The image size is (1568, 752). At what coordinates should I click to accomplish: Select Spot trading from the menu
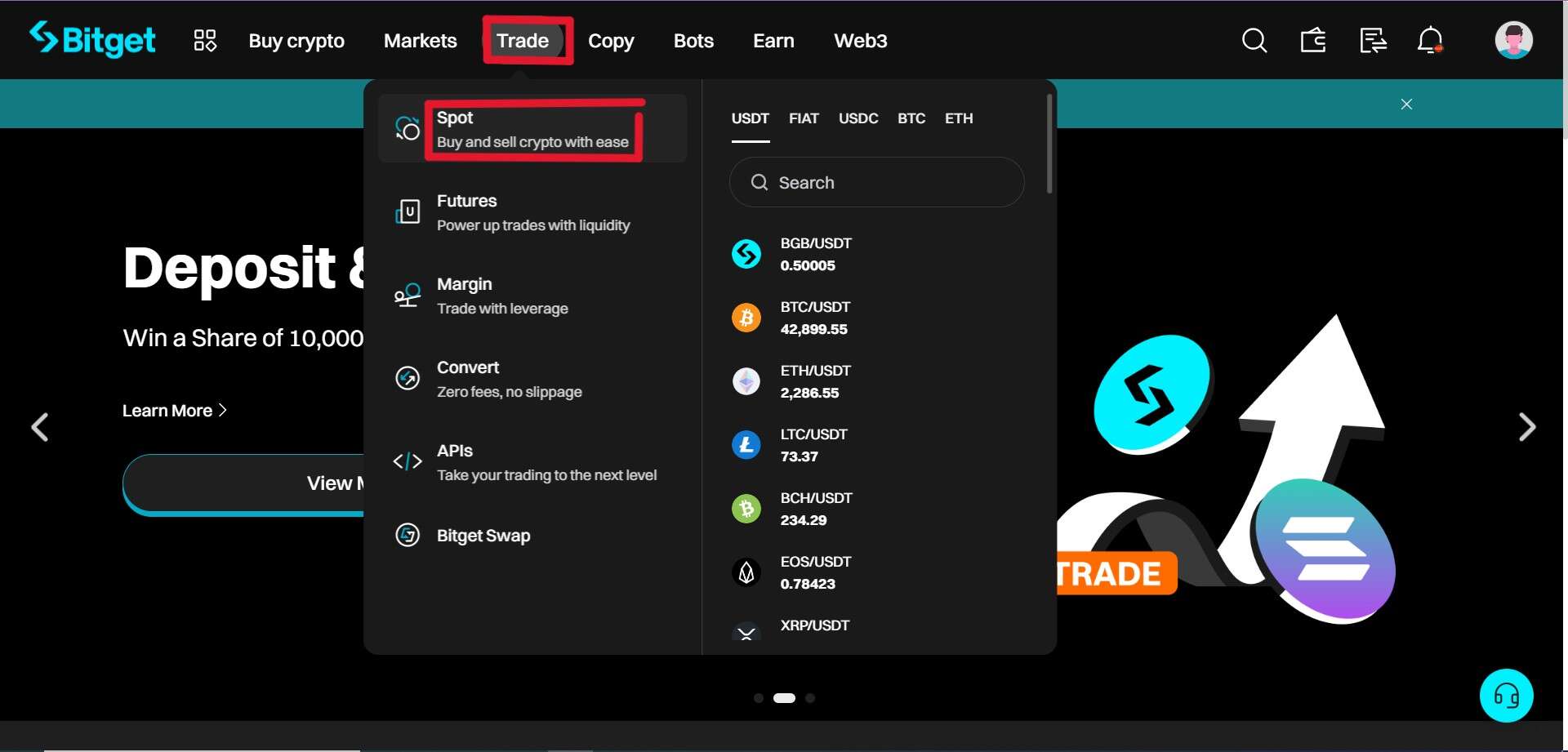[532, 128]
